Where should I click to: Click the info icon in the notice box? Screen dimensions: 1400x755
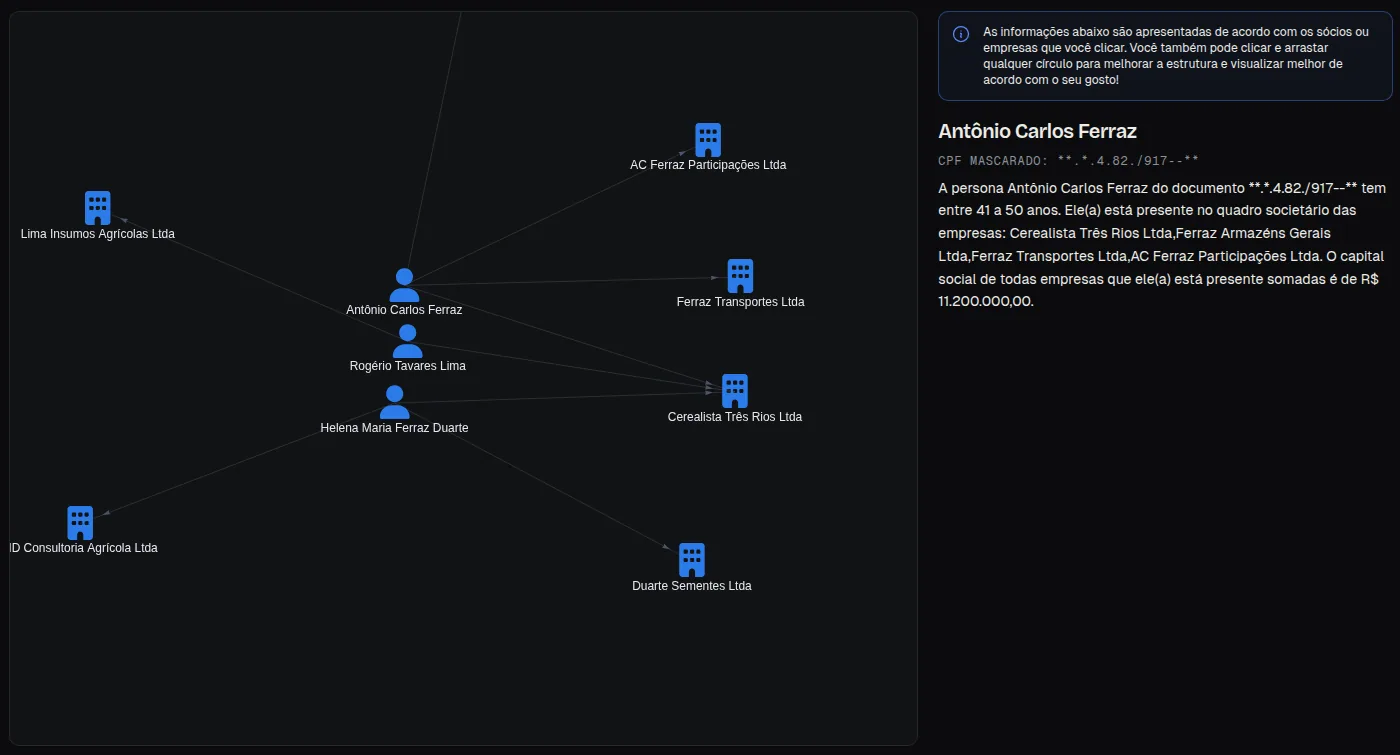point(961,34)
